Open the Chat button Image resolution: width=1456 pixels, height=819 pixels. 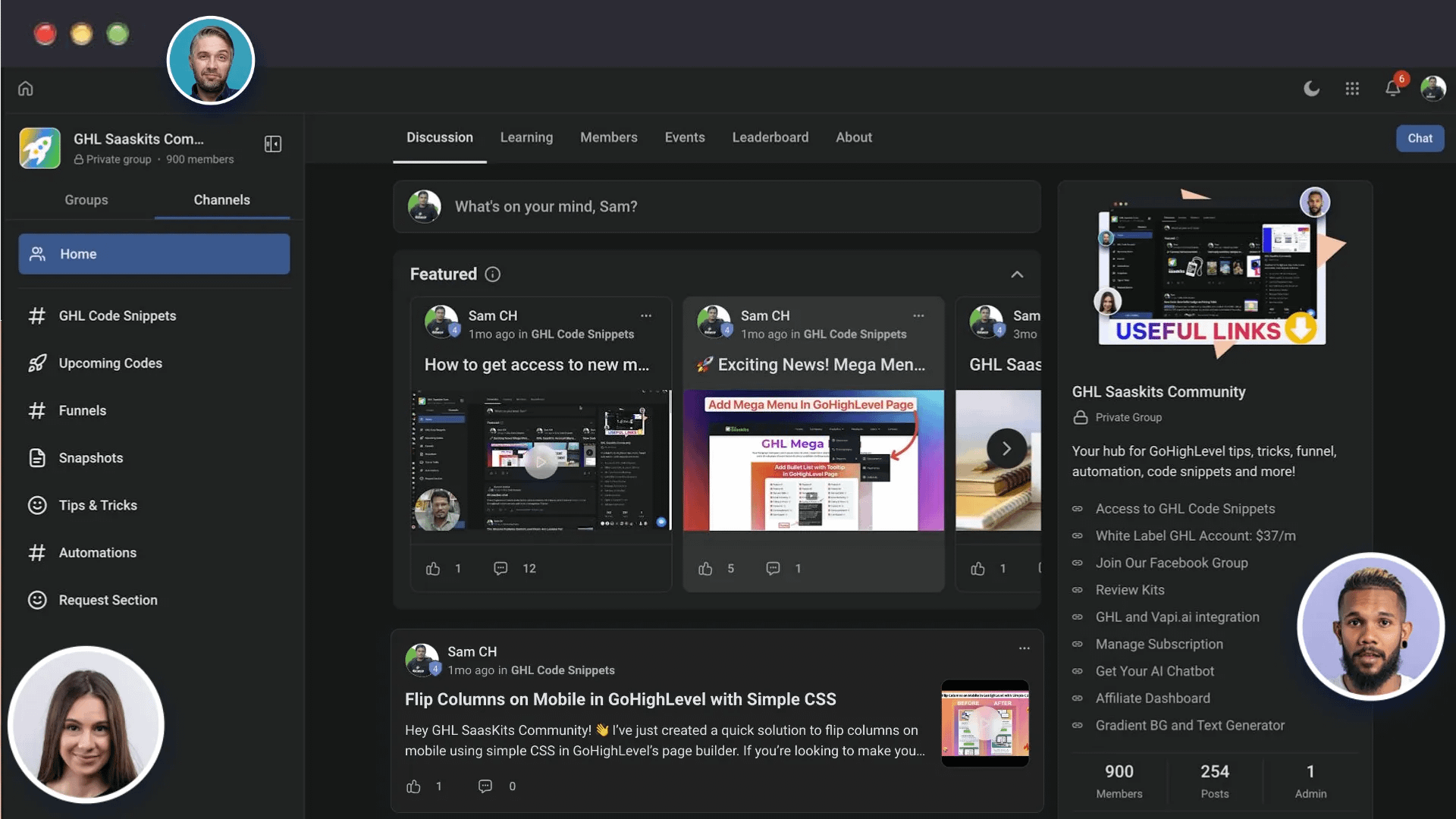pyautogui.click(x=1420, y=139)
